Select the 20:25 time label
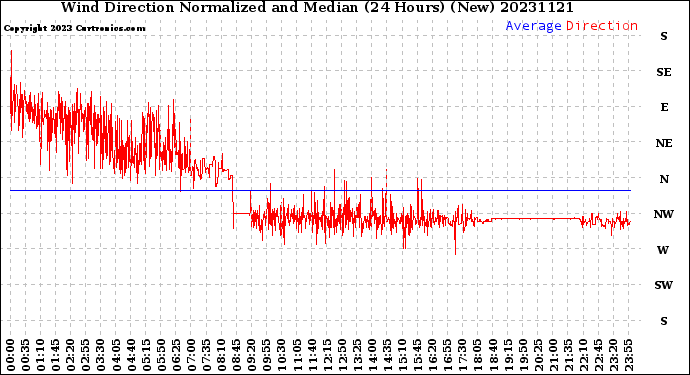The width and height of the screenshot is (690, 375). pyautogui.click(x=539, y=356)
